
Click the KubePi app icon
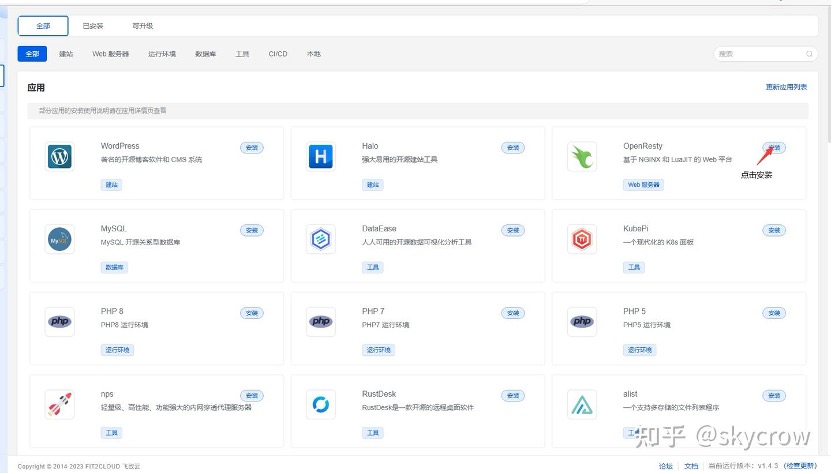(582, 239)
